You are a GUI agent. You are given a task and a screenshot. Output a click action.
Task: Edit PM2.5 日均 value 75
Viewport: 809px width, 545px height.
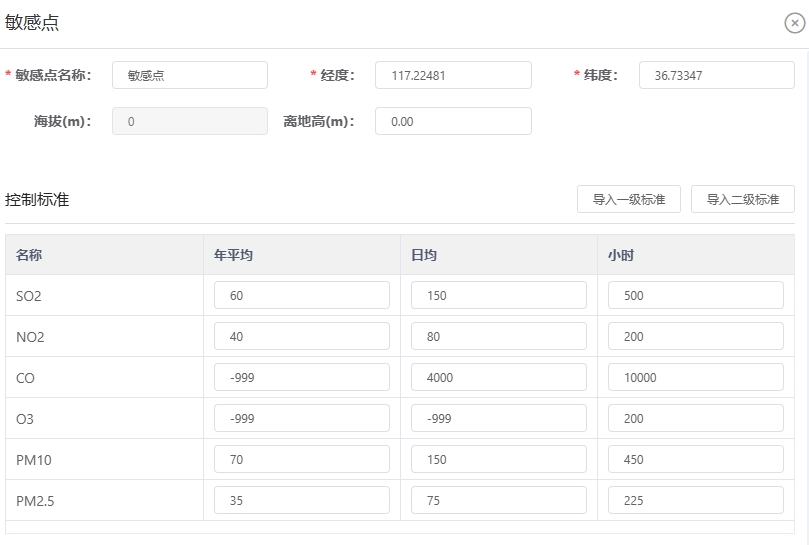tap(499, 500)
